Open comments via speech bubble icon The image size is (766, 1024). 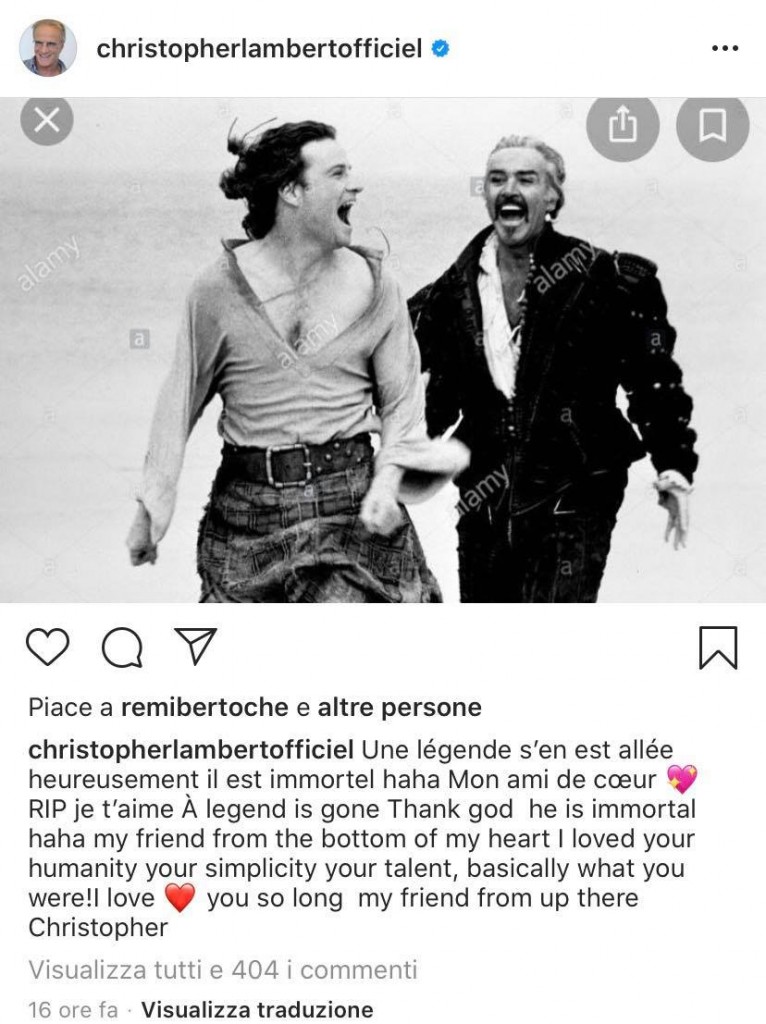tap(122, 647)
